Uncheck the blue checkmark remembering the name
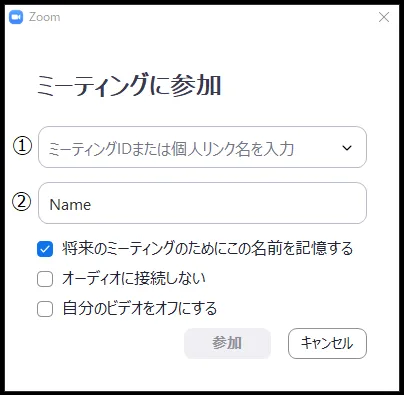The image size is (404, 395). point(45,249)
